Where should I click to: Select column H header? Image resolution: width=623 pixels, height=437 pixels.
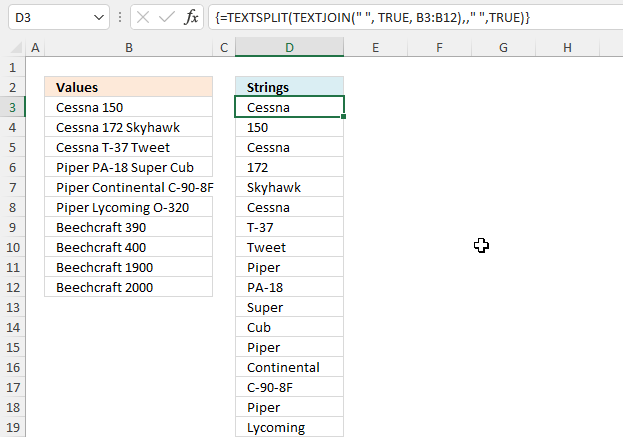[567, 48]
